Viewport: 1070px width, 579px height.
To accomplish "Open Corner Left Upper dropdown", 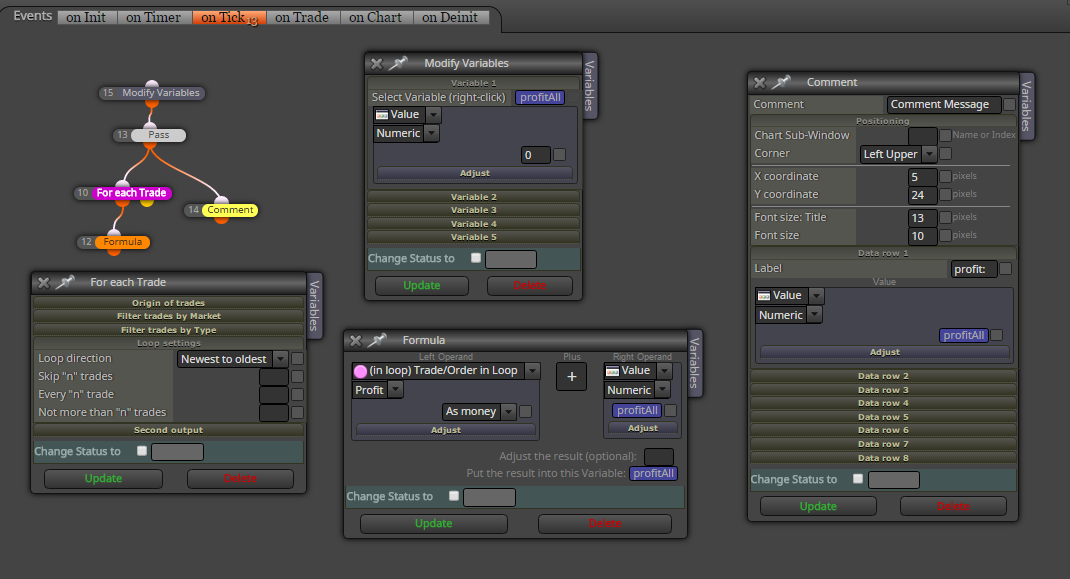I will coord(899,154).
